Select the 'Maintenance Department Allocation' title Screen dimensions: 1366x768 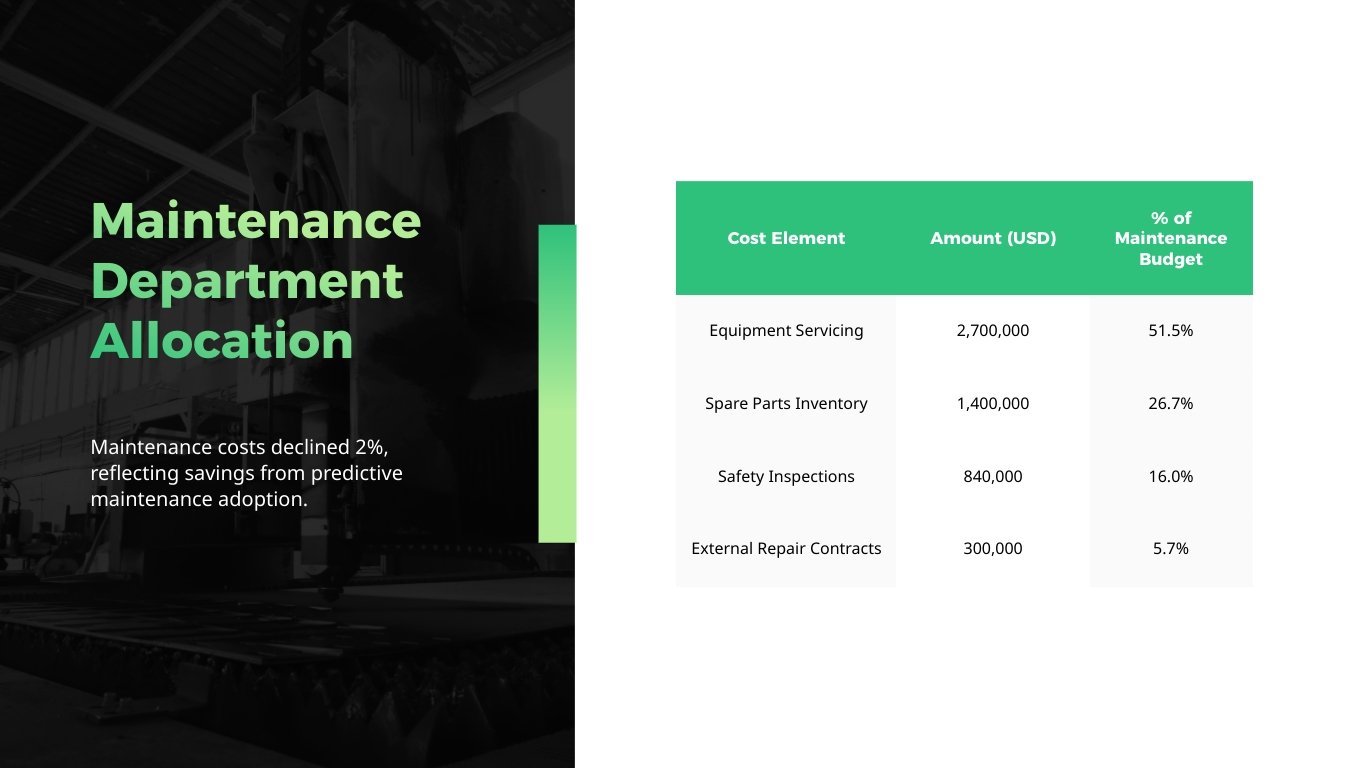coord(255,281)
